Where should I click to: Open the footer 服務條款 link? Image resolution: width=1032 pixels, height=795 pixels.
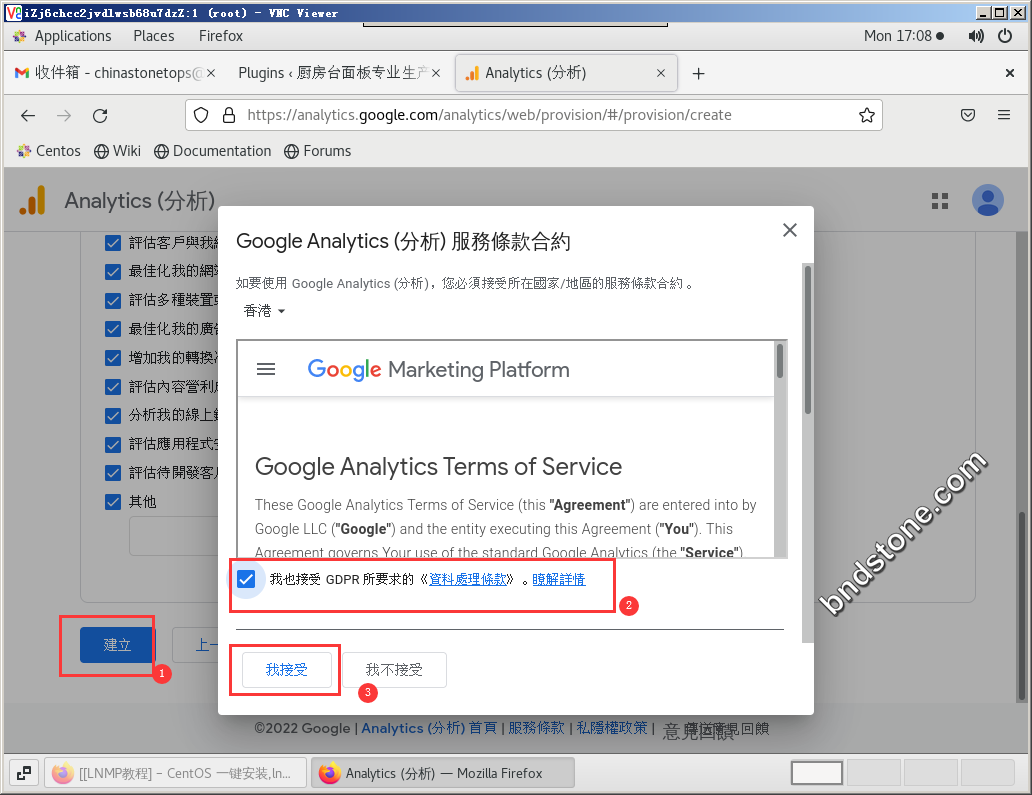tap(536, 728)
